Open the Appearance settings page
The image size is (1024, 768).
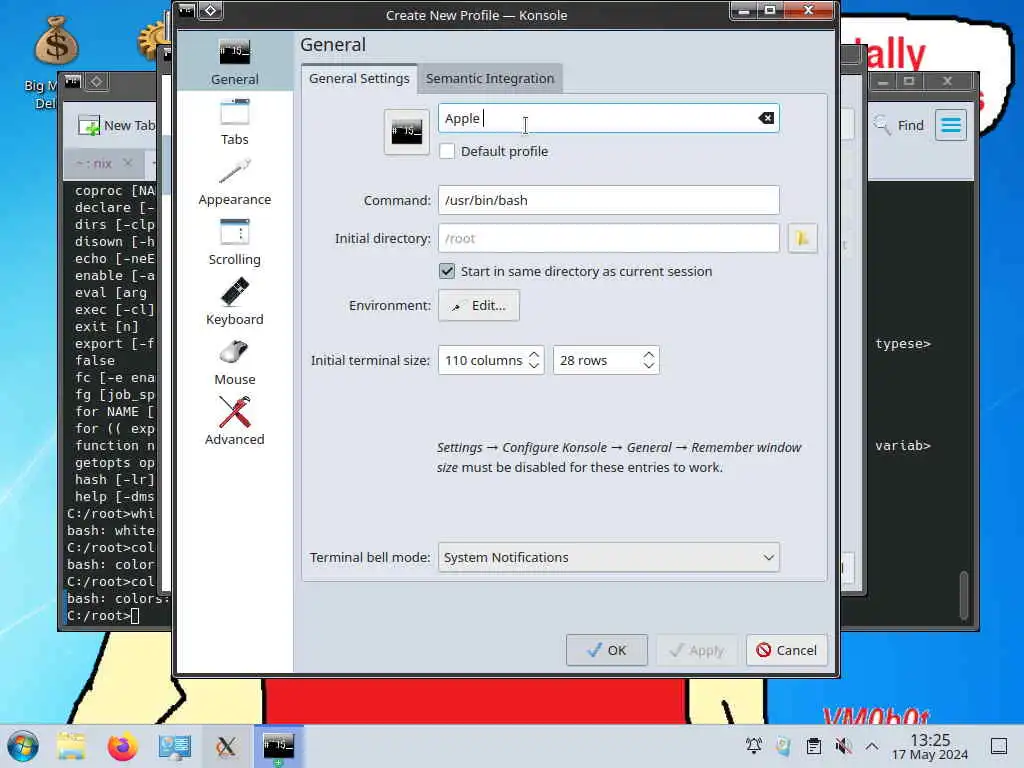point(234,182)
